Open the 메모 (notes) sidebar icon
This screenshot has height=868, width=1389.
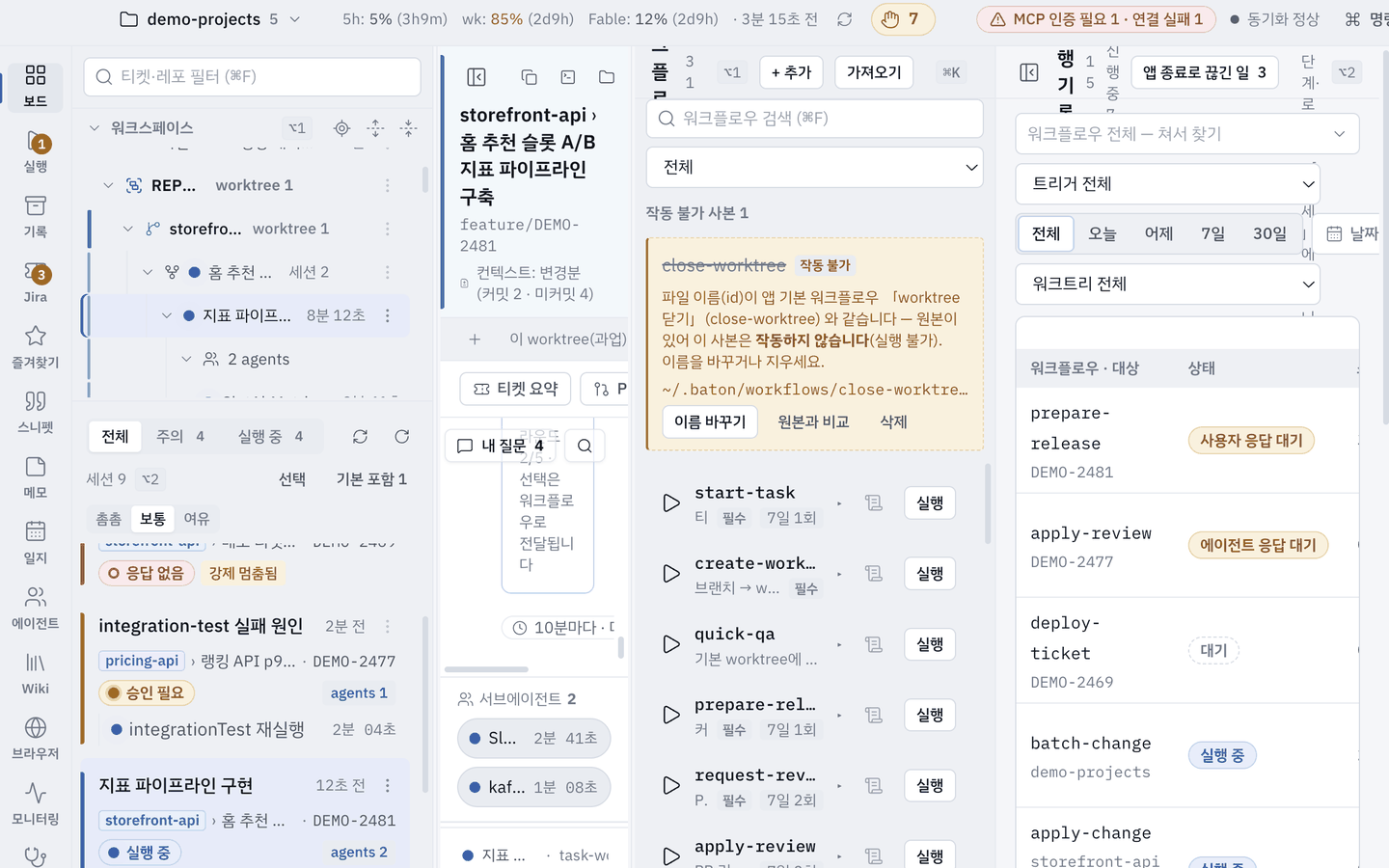(36, 478)
